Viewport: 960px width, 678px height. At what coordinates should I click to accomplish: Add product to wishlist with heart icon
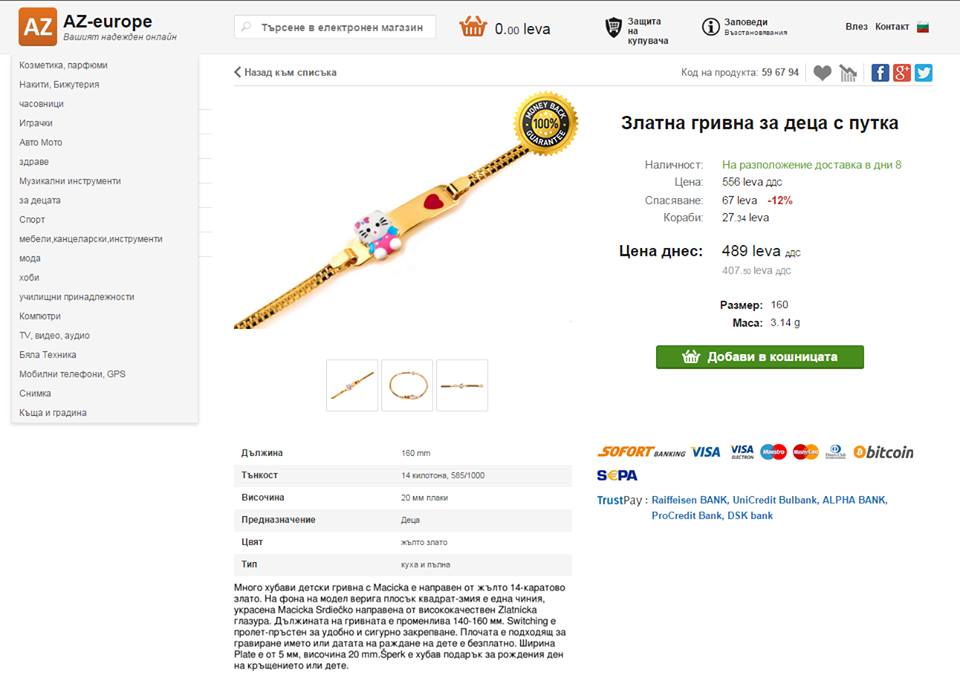click(822, 72)
